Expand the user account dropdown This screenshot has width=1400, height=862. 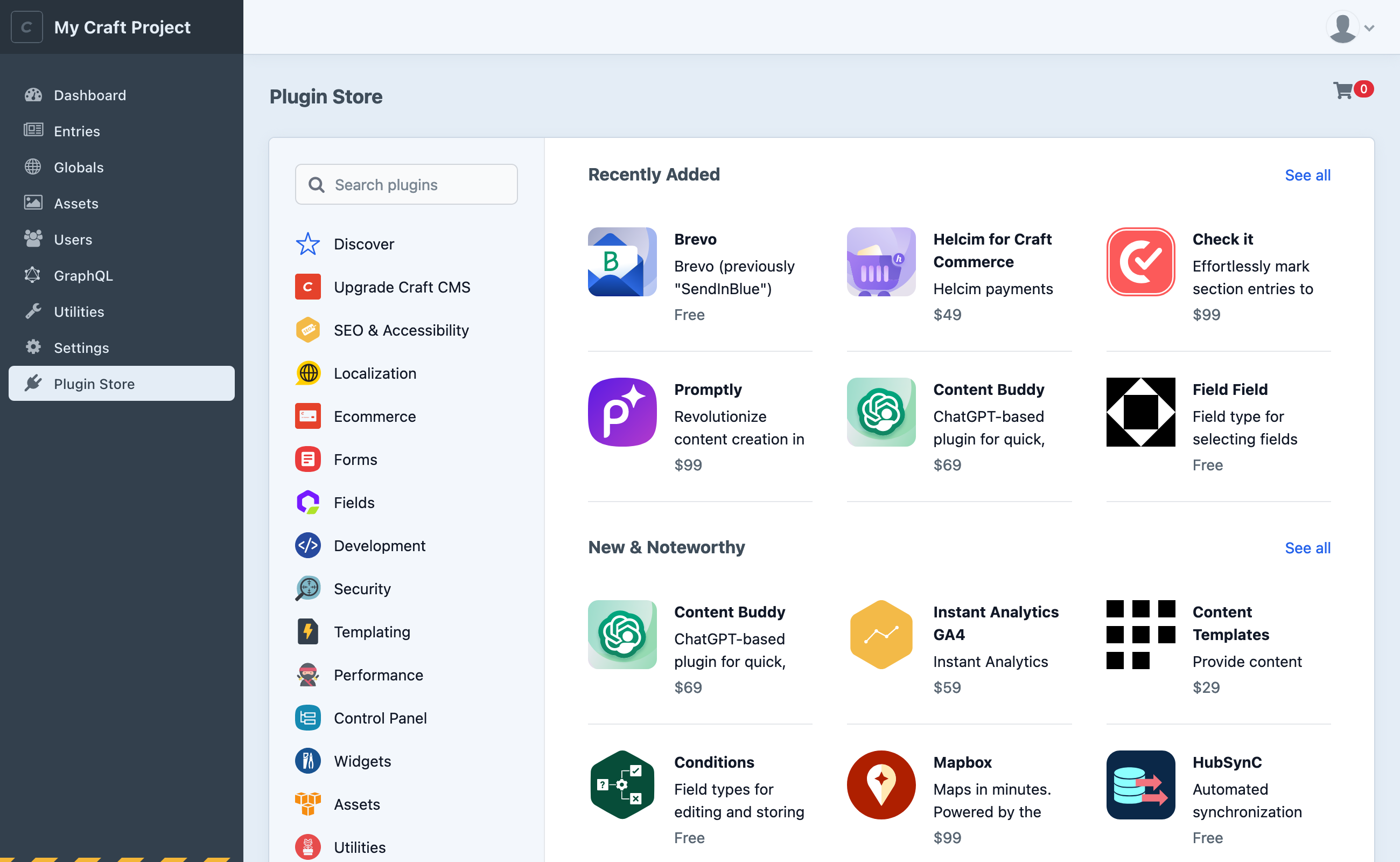point(1350,27)
